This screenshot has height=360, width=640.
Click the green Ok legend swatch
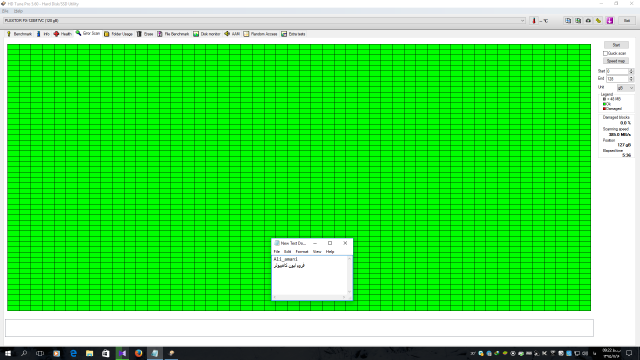click(604, 104)
